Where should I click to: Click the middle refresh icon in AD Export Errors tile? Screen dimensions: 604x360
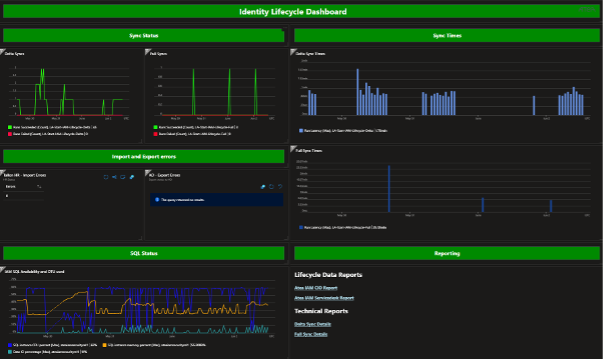click(x=272, y=187)
